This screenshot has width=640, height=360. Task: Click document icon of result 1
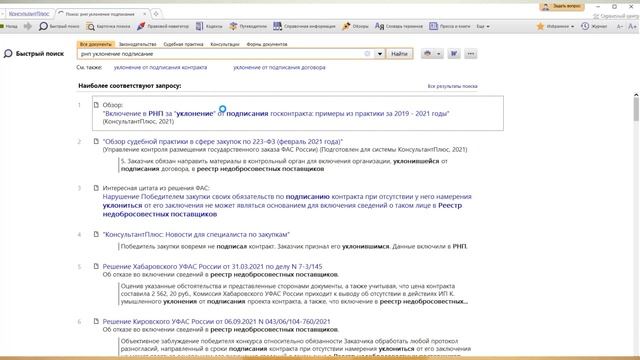[x=96, y=105]
